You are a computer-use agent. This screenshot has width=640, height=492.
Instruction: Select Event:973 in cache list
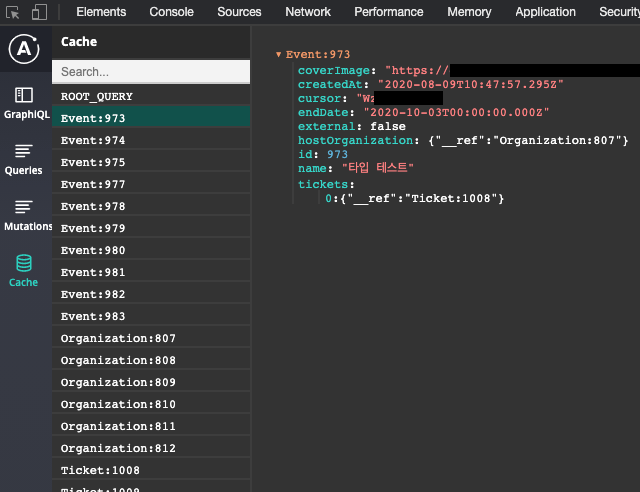pyautogui.click(x=151, y=118)
